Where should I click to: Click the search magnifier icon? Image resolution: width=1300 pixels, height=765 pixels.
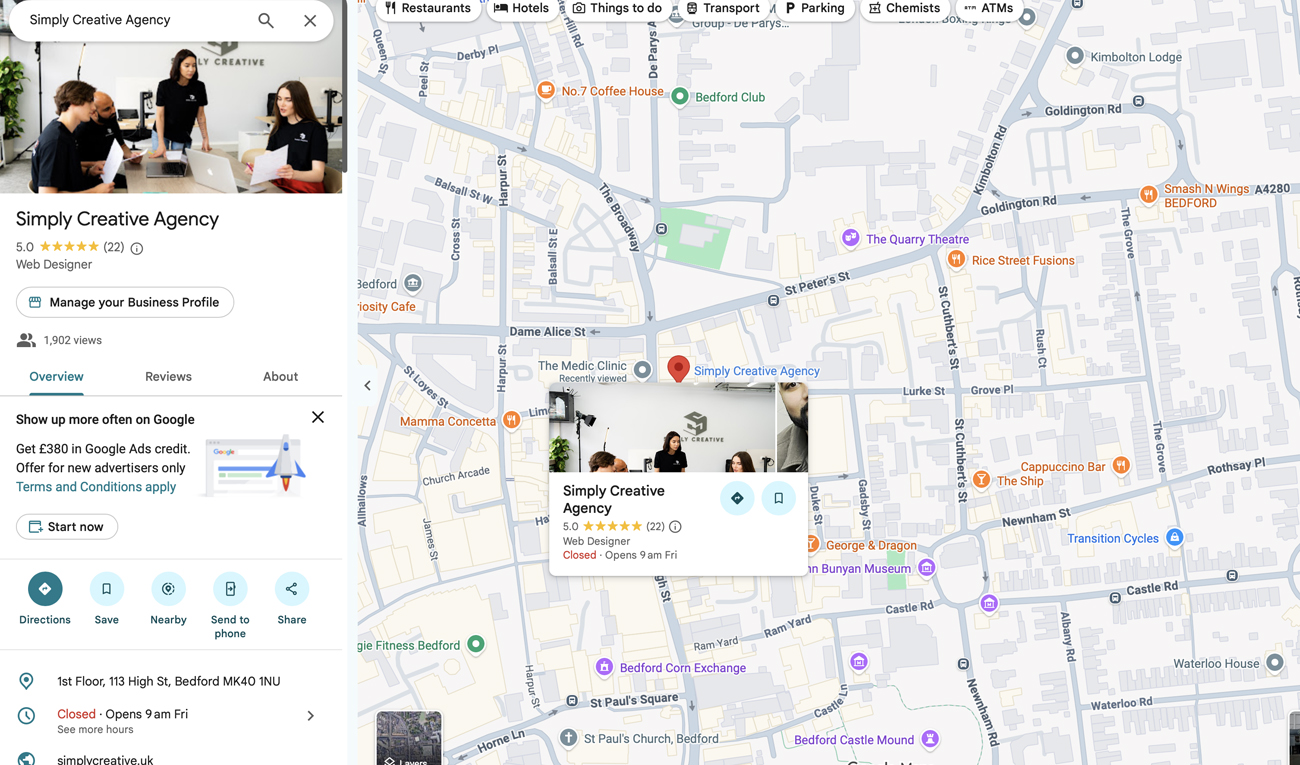266,20
